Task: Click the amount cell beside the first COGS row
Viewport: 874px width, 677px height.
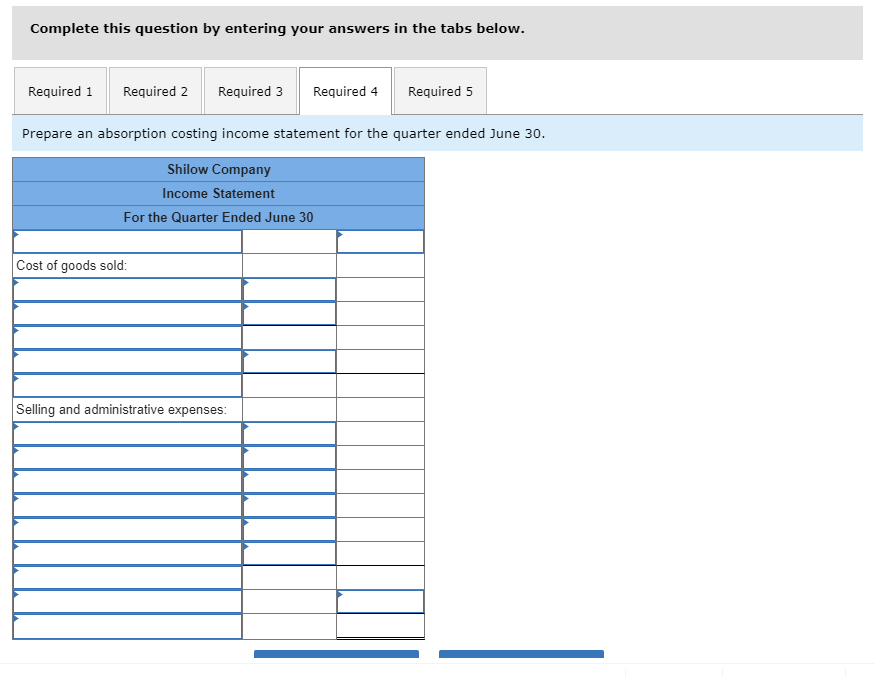Action: tap(288, 289)
